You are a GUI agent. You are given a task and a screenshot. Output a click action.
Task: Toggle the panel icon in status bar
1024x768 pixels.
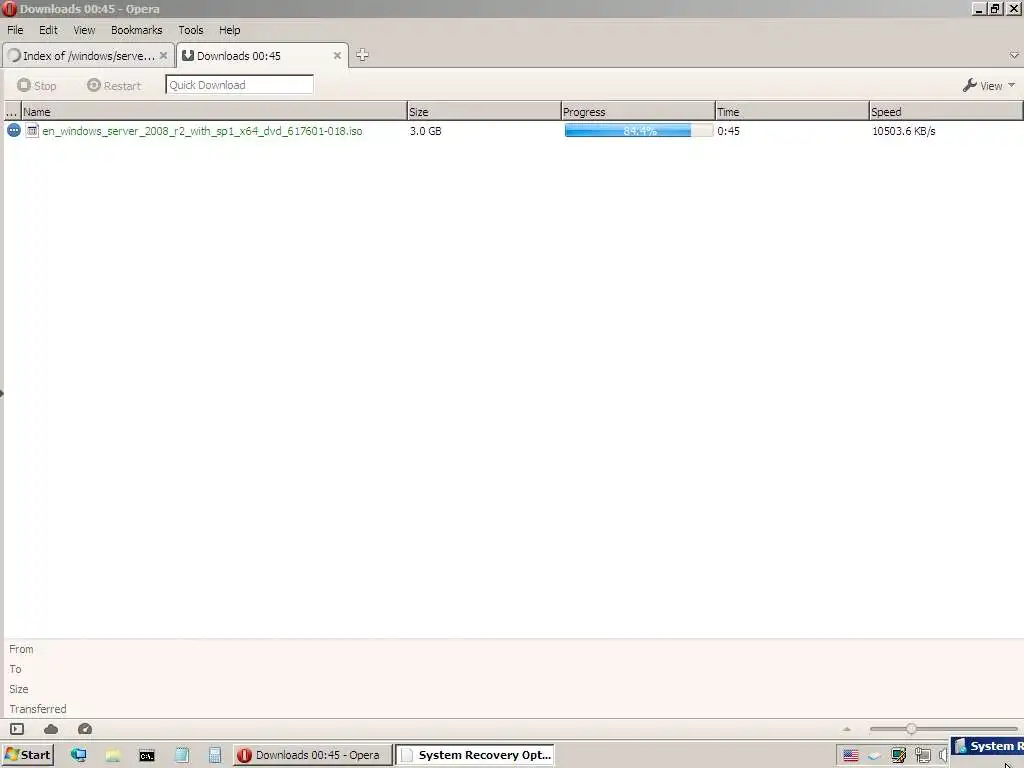[x=17, y=729]
